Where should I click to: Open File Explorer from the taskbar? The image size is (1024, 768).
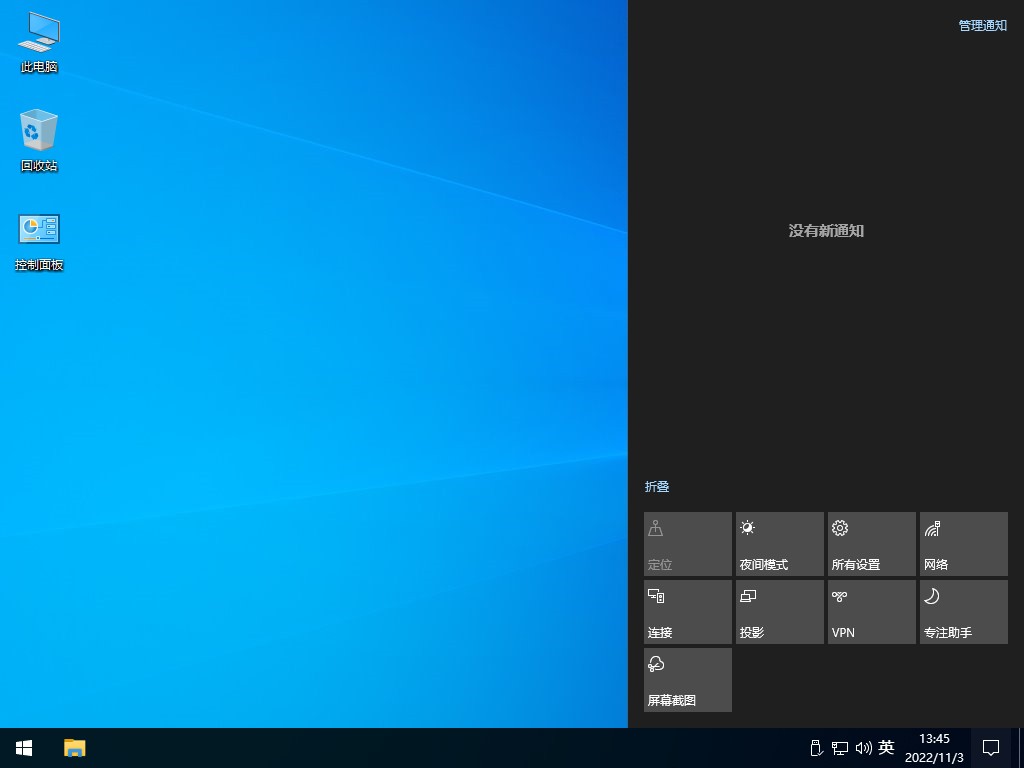[75, 748]
